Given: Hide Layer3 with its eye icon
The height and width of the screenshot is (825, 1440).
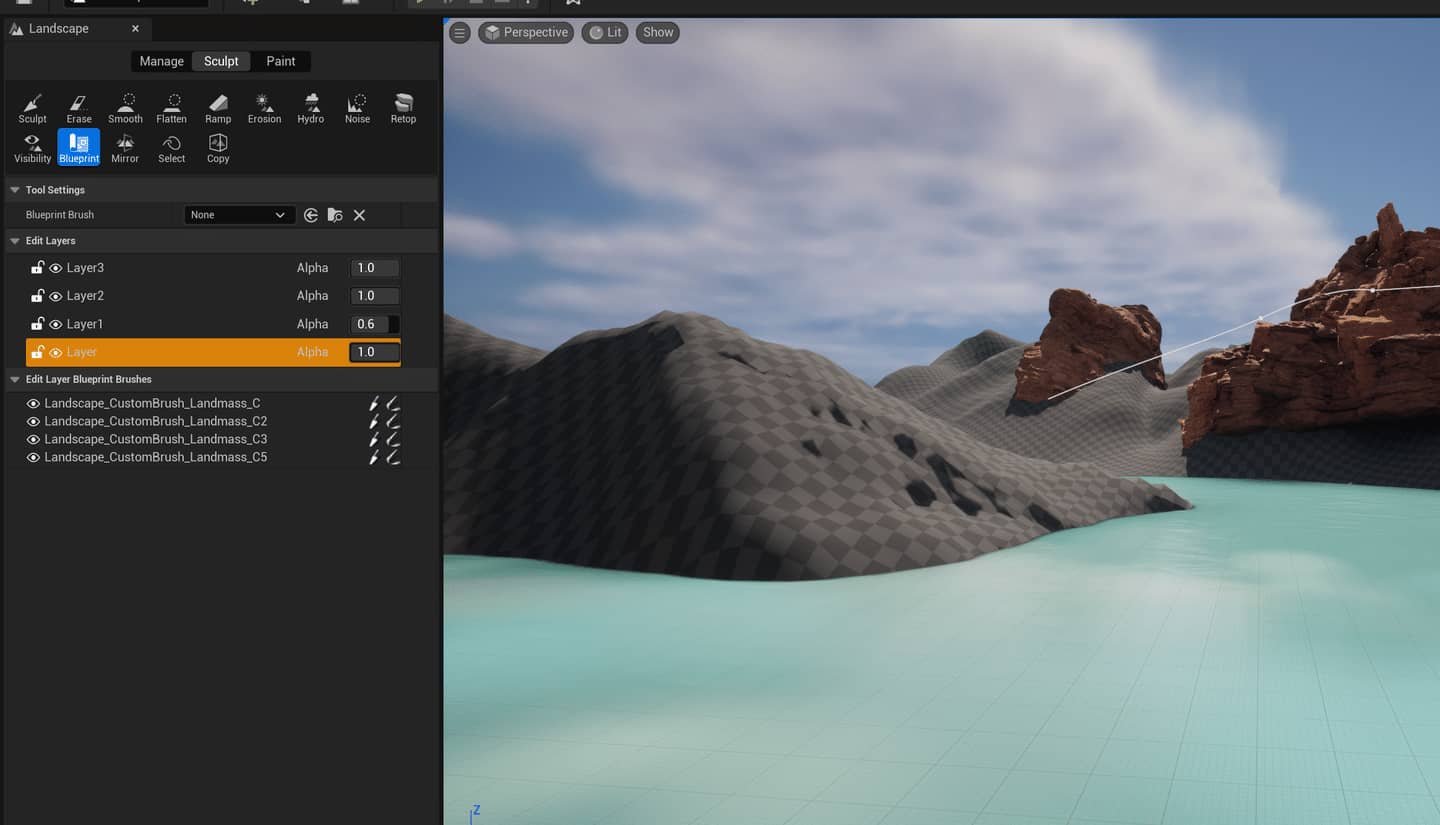Looking at the screenshot, I should click(x=56, y=268).
